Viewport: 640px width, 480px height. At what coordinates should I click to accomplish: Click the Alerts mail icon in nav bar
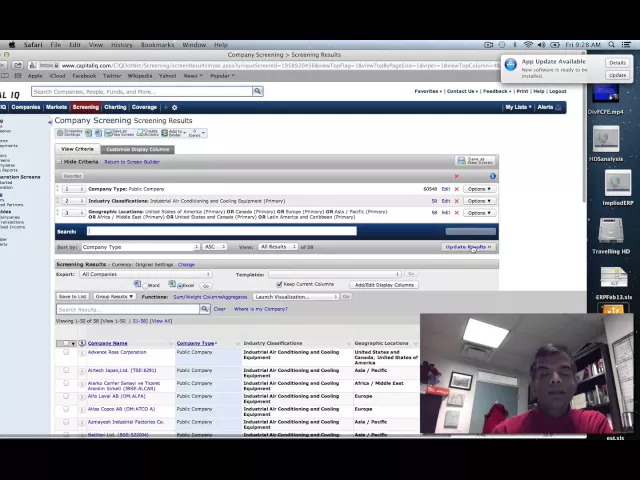click(558, 107)
